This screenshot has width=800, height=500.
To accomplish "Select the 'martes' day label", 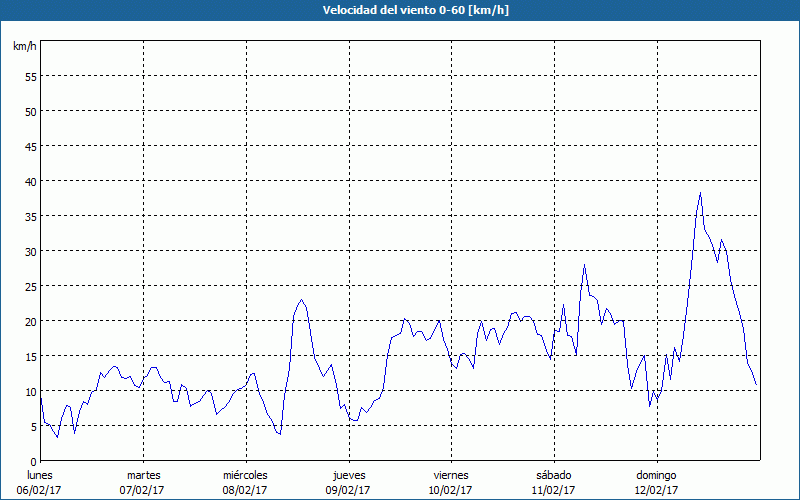I will pos(143,474).
